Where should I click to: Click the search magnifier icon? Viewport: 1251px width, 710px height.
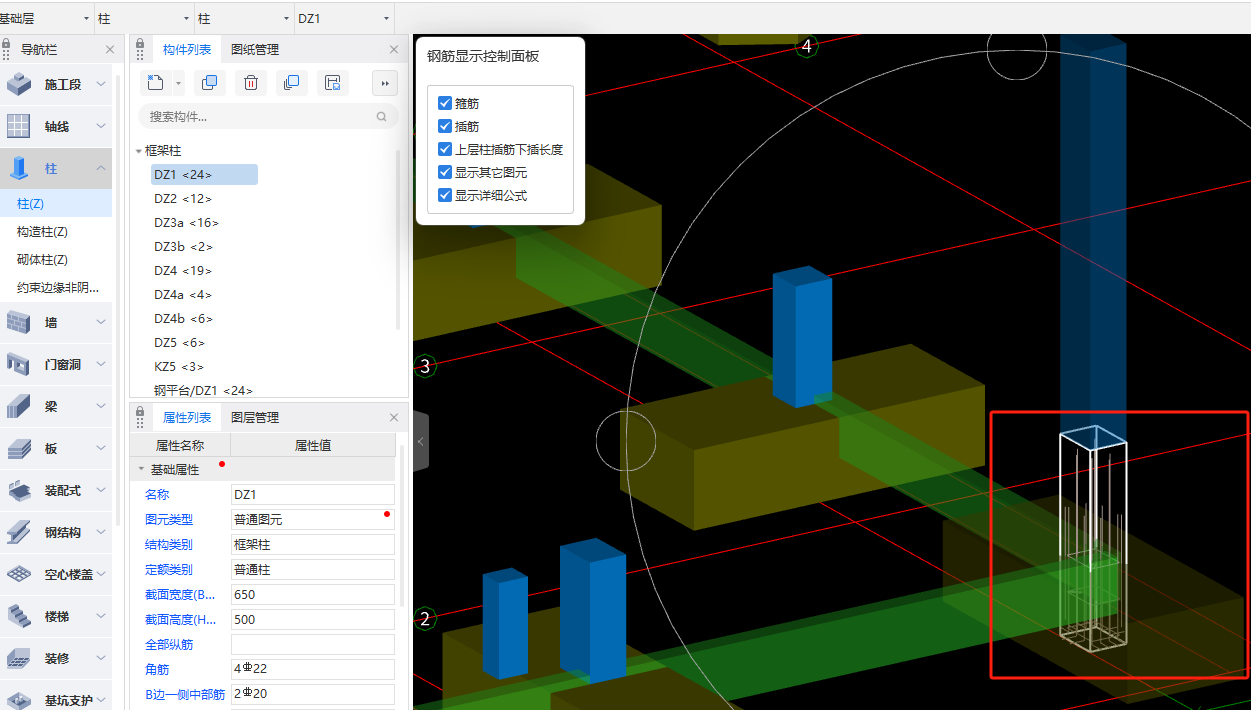click(x=381, y=117)
